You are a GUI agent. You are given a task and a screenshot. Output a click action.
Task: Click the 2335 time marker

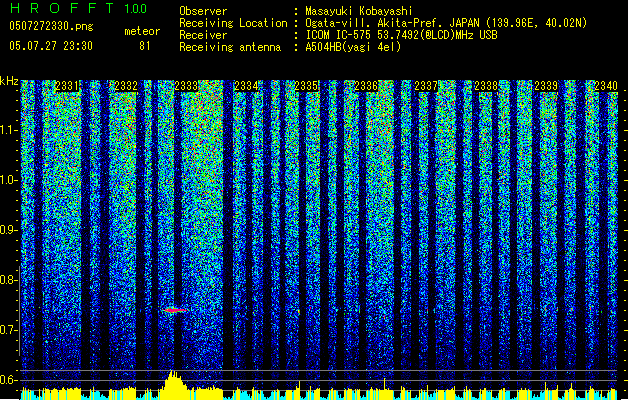306,86
